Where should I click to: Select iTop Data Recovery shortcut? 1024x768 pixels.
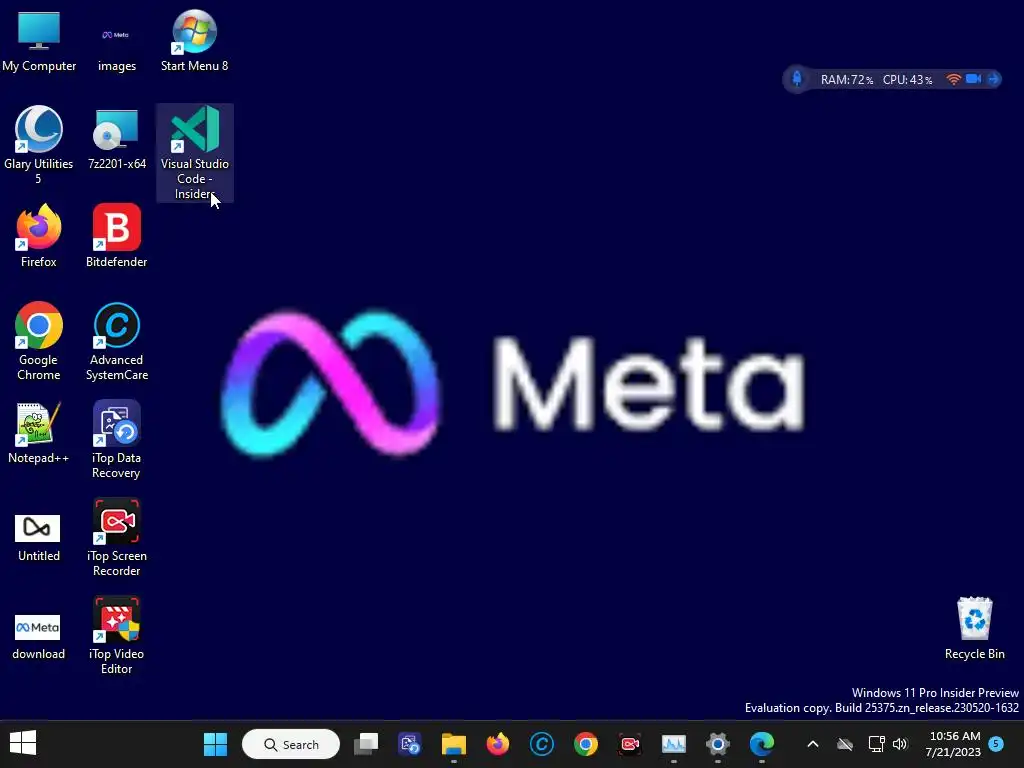click(116, 439)
